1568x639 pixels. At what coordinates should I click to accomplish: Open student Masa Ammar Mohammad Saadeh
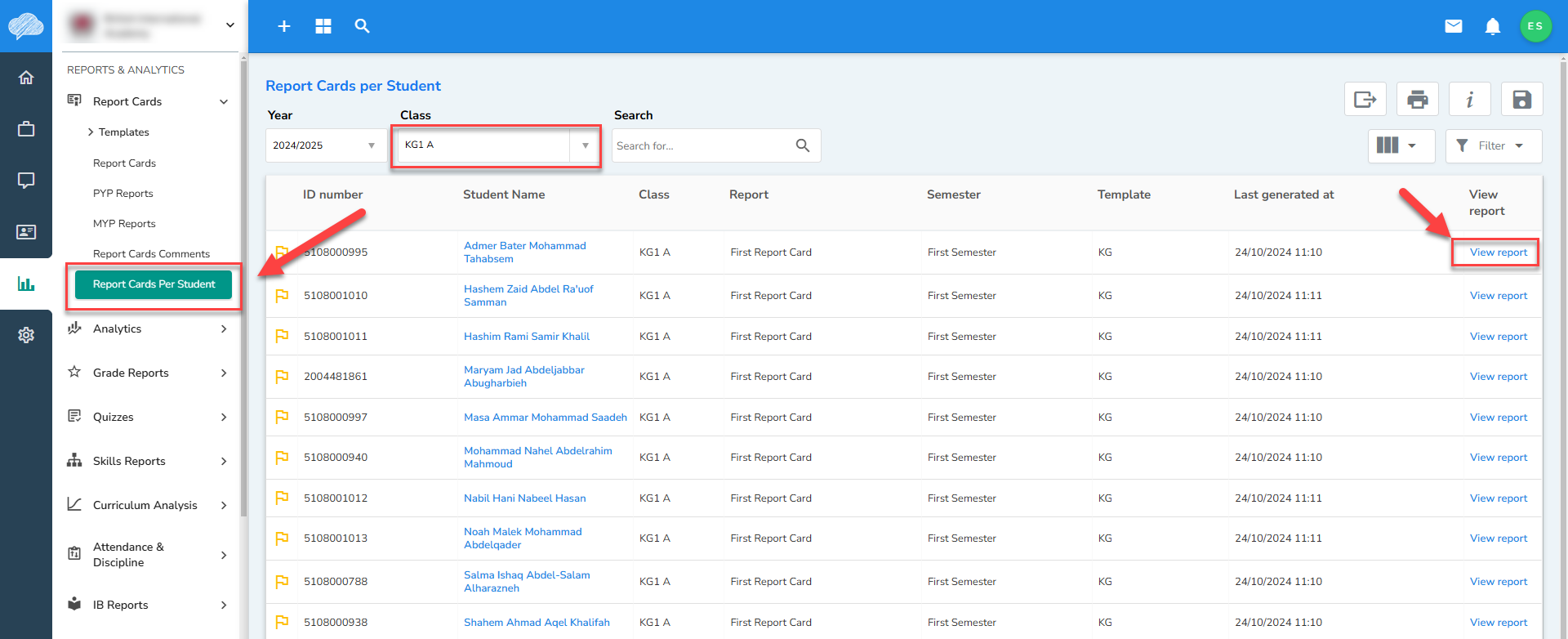[546, 418]
